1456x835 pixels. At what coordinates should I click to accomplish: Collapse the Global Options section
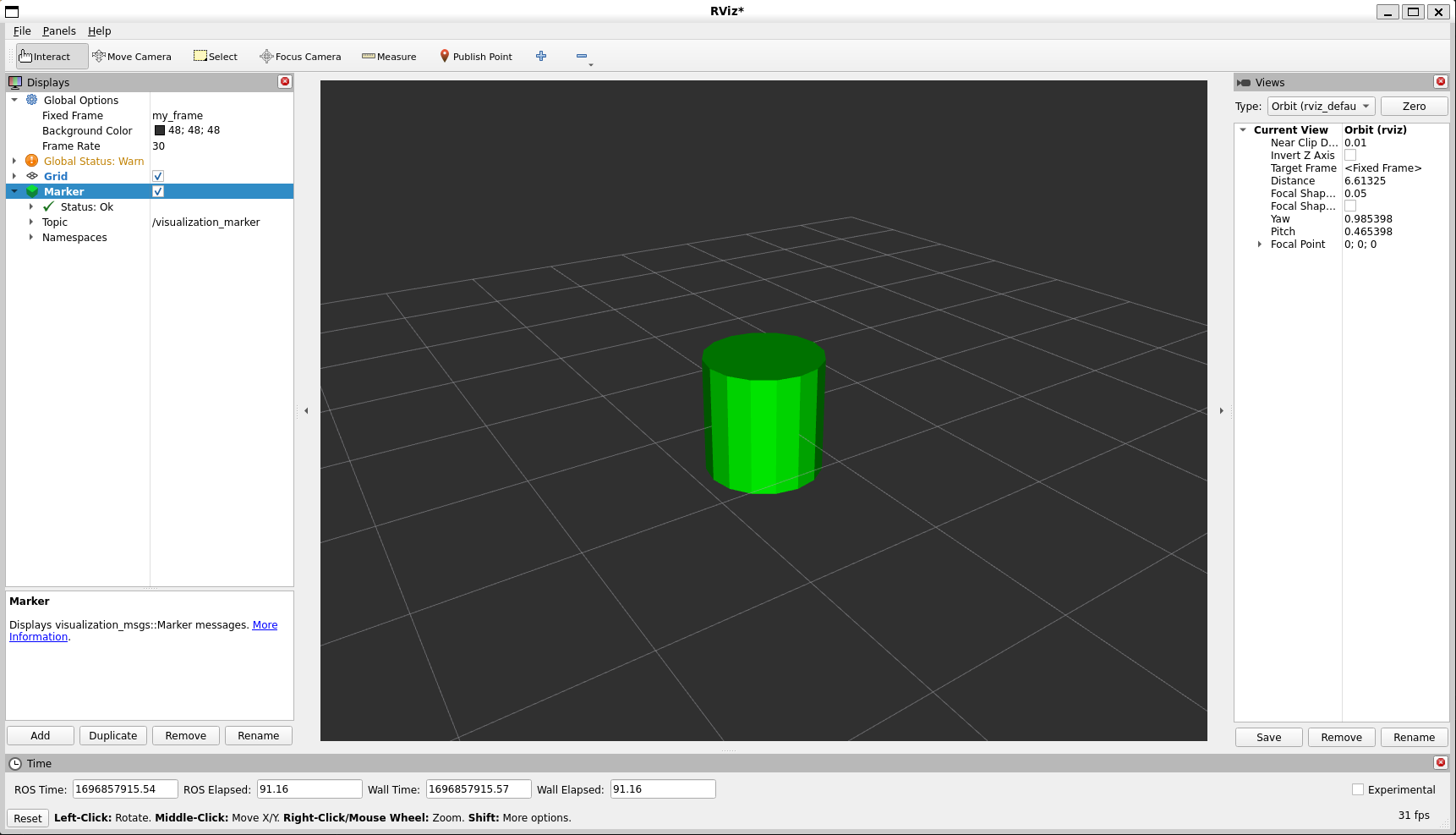click(14, 100)
